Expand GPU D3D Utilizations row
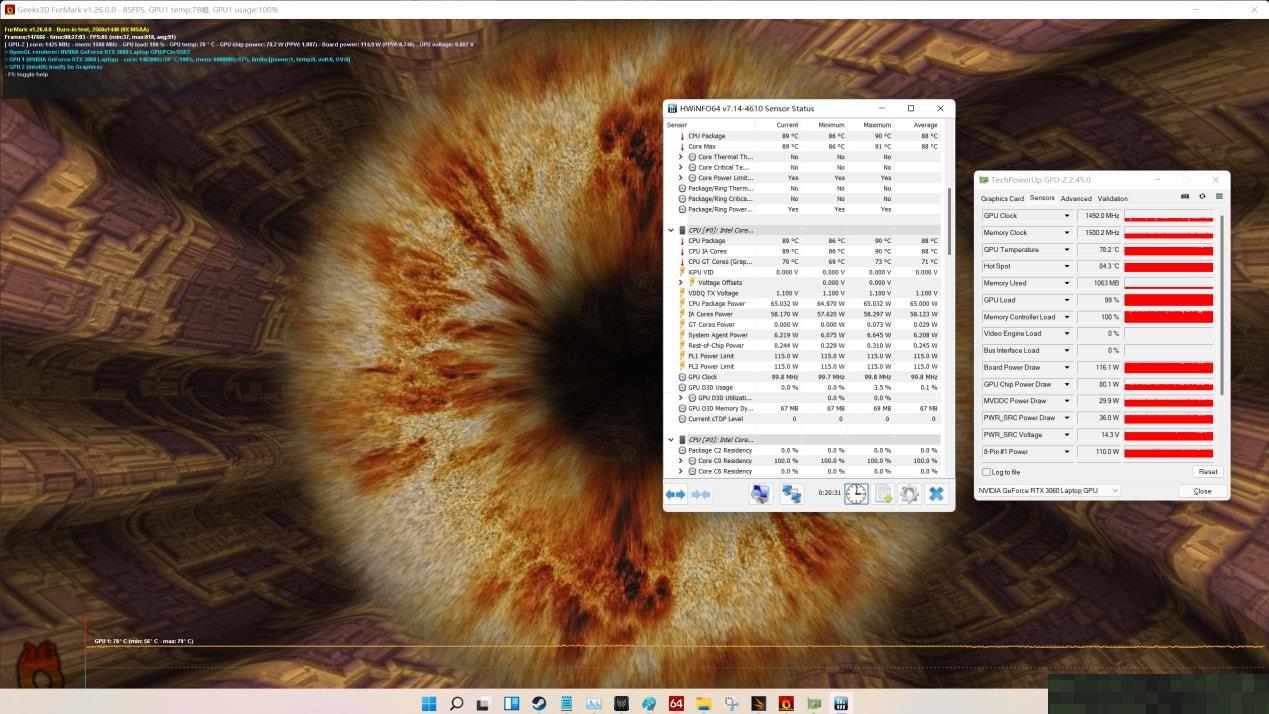This screenshot has width=1269, height=714. click(x=681, y=398)
